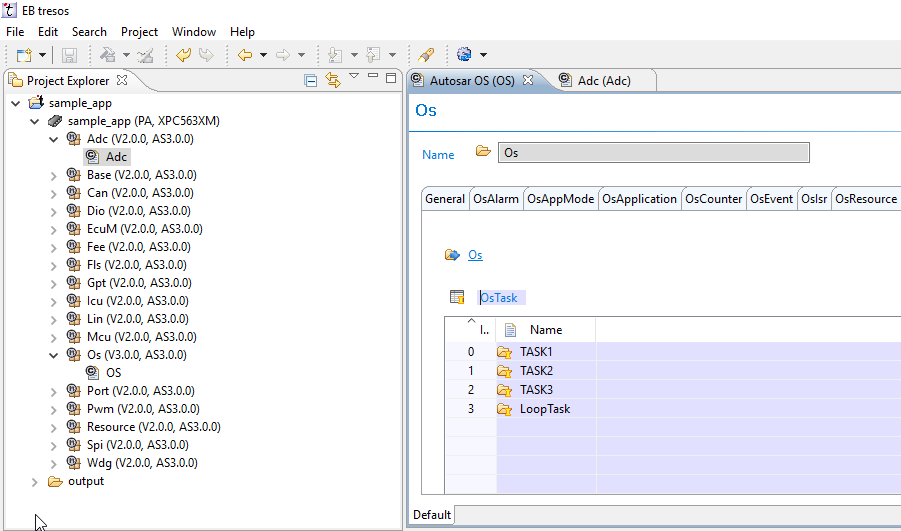Viewport: 901px width, 531px height.
Task: Open the File menu
Action: [x=15, y=32]
